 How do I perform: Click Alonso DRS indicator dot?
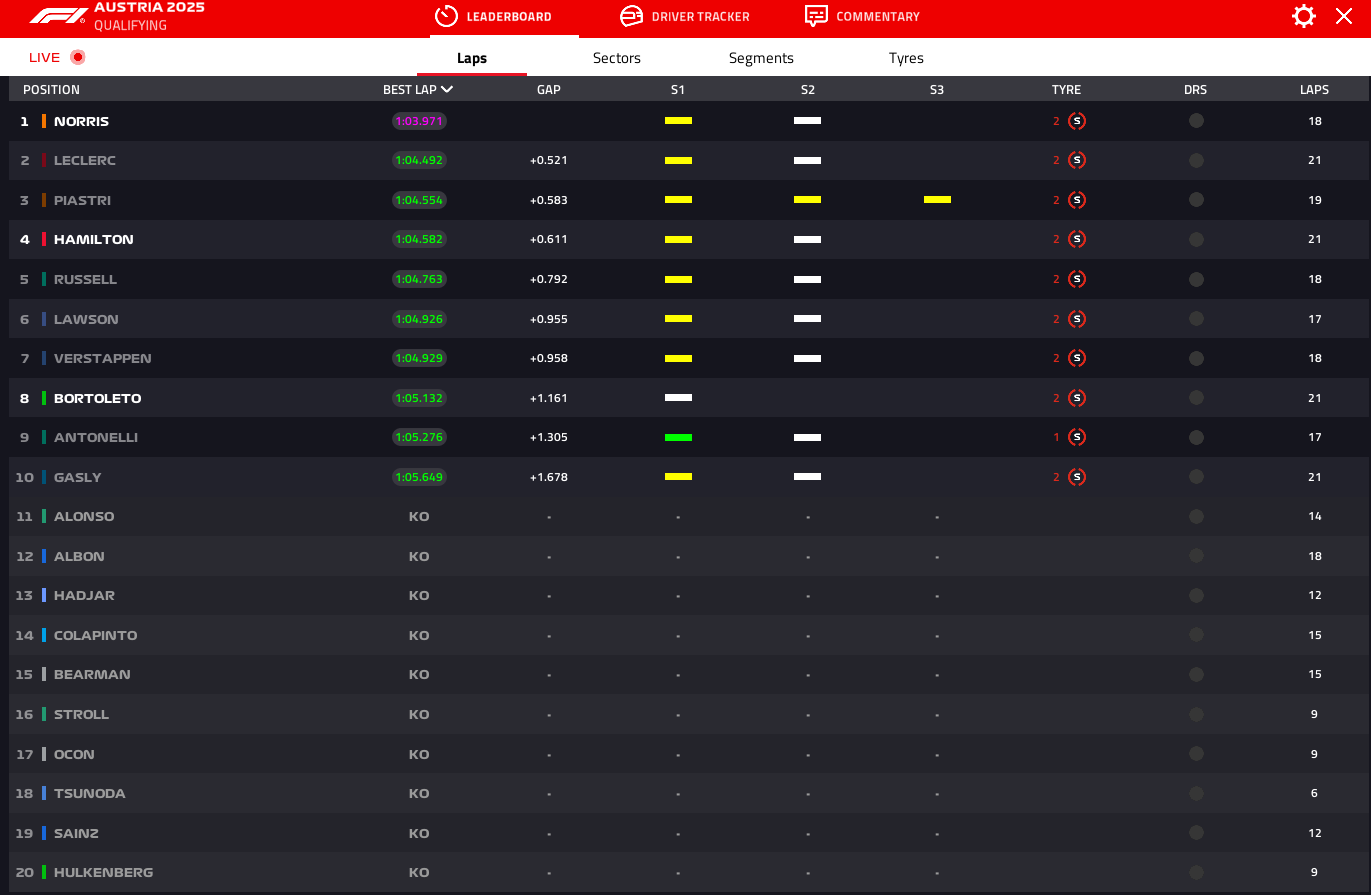[x=1196, y=516]
